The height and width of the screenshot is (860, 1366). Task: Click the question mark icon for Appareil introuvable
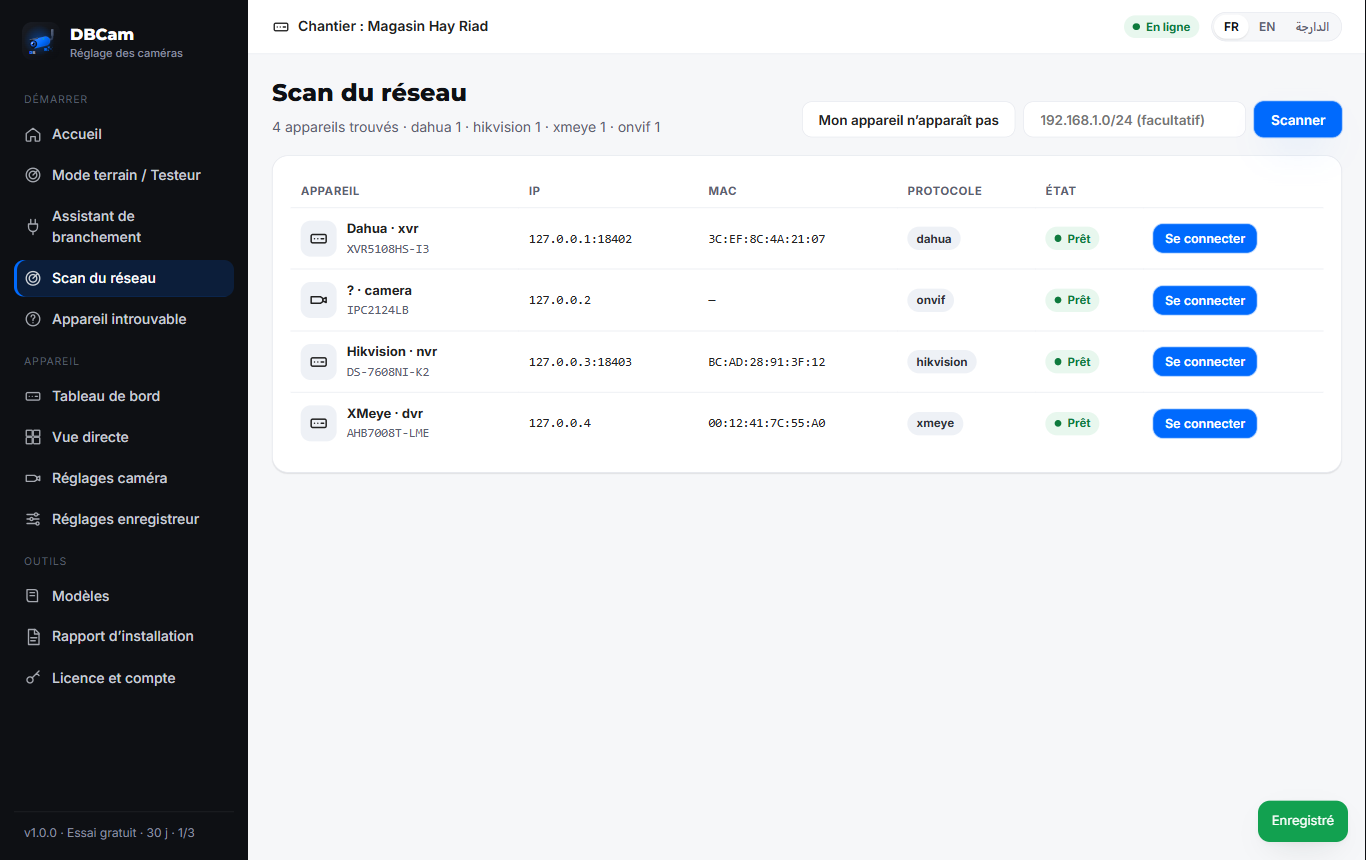(x=33, y=320)
